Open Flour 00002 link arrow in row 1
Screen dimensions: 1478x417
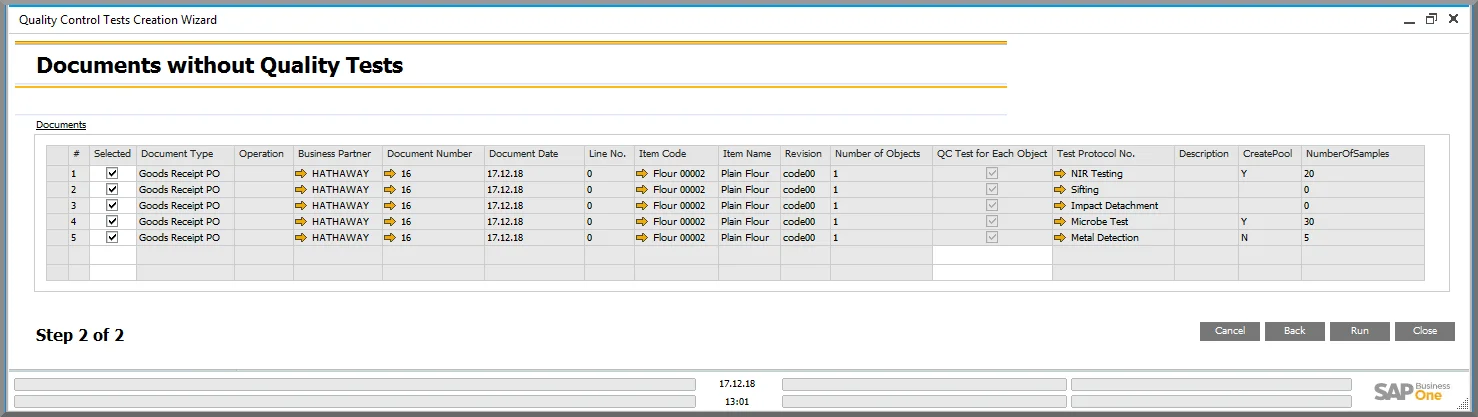pos(642,173)
